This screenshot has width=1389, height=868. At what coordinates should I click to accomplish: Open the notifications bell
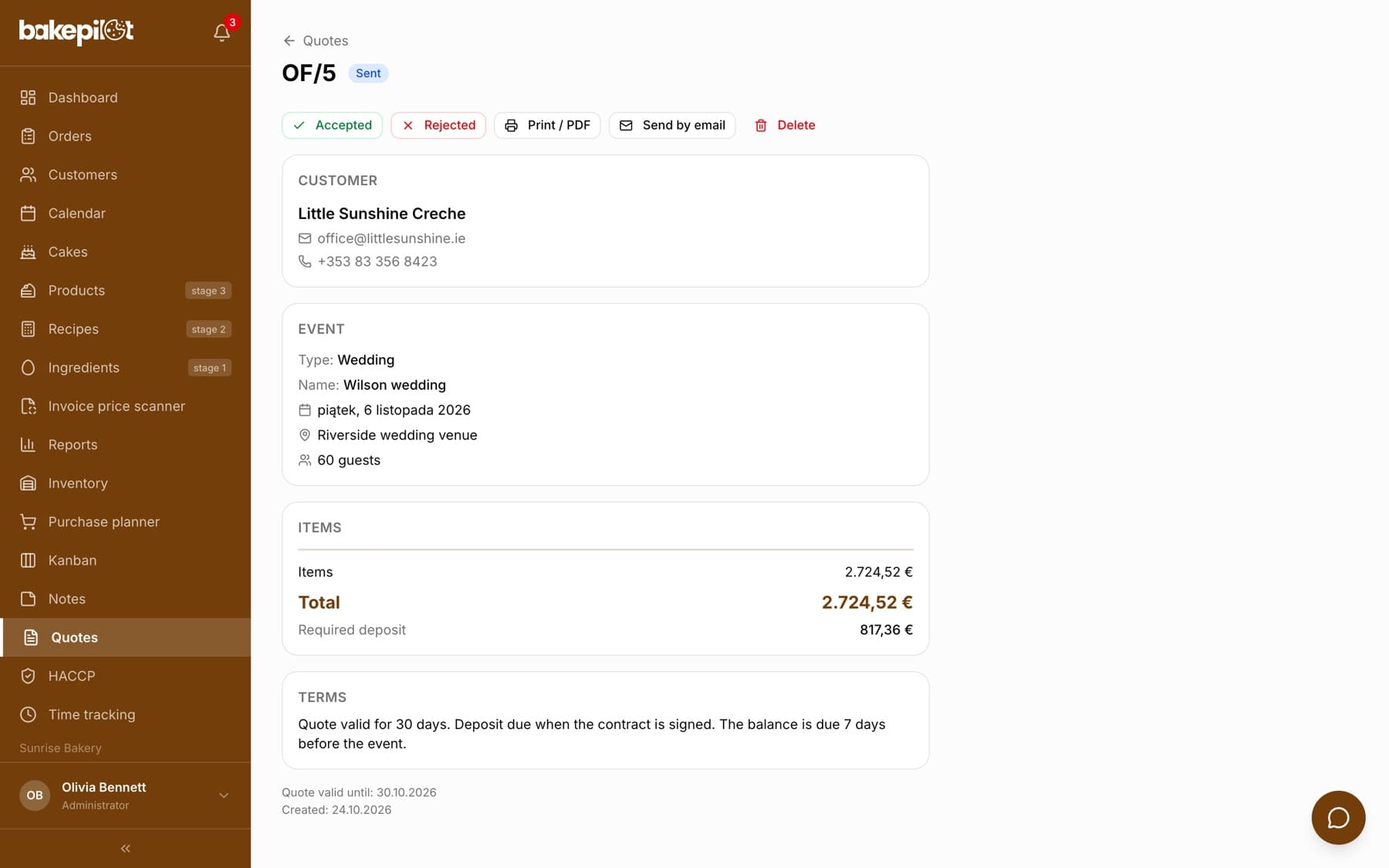pos(222,32)
